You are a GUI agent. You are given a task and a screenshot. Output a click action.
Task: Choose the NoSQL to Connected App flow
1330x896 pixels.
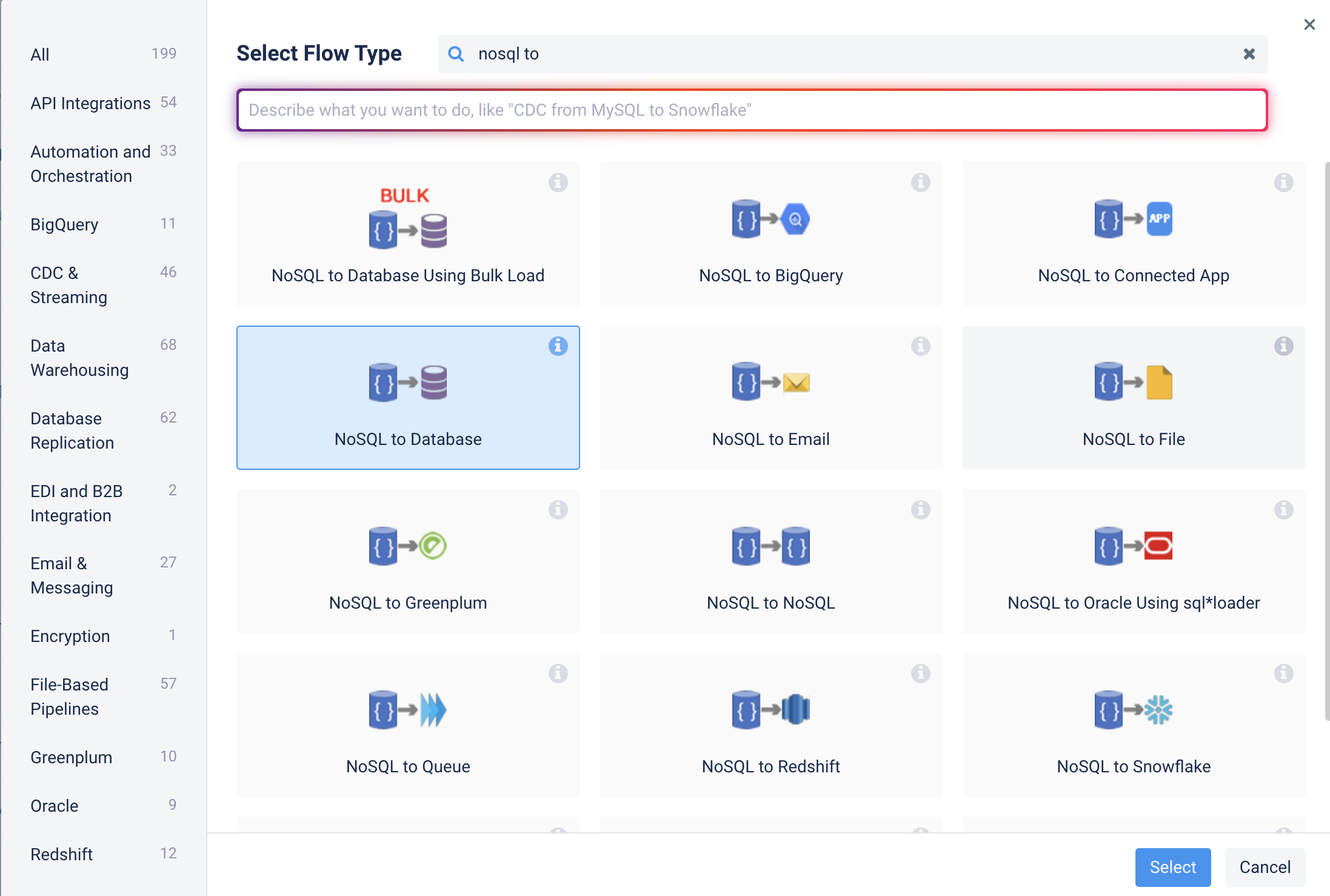(x=1134, y=234)
